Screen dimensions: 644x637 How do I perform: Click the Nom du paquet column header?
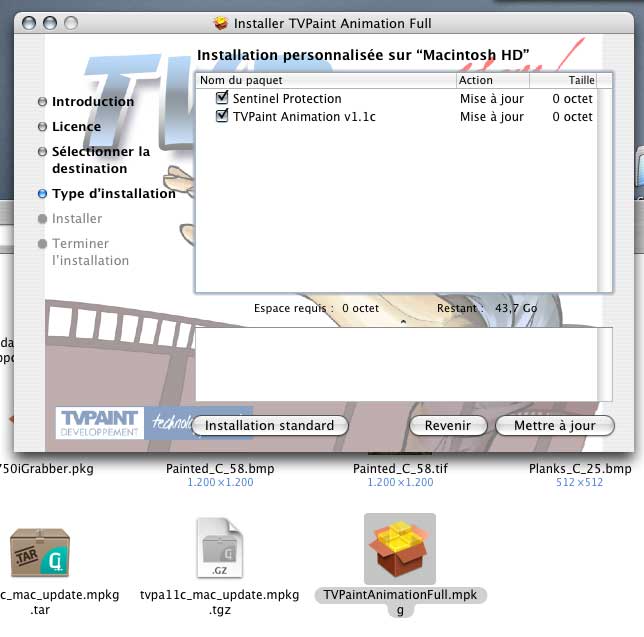coord(326,80)
